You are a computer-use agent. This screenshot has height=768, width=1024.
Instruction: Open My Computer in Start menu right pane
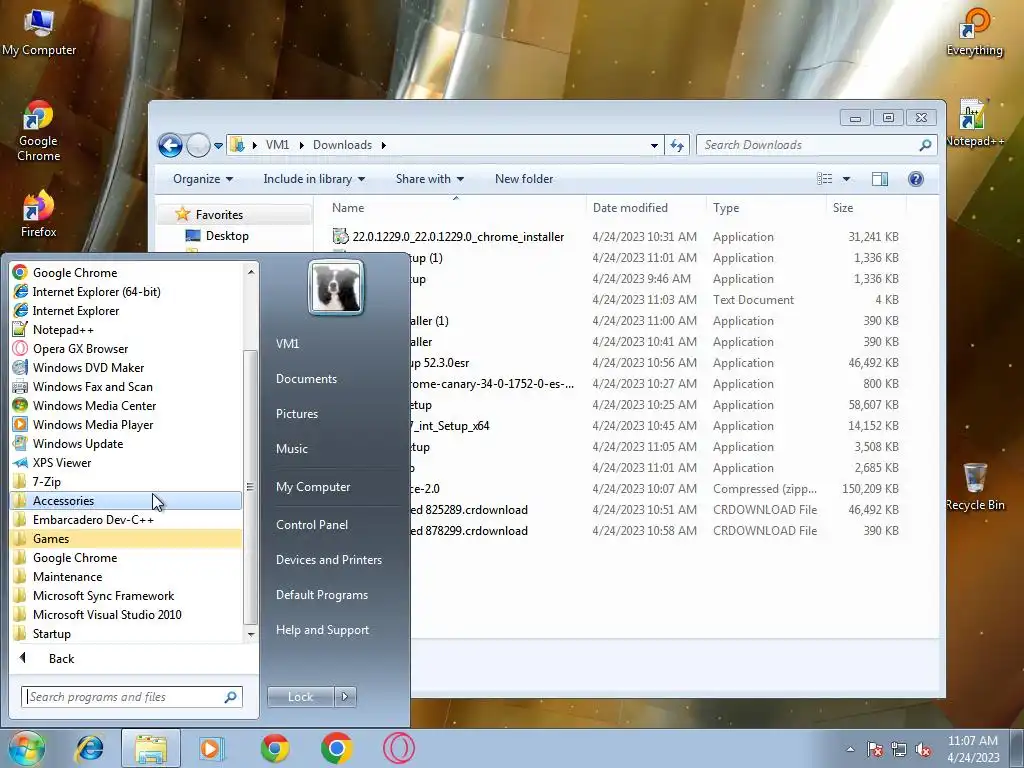[313, 487]
